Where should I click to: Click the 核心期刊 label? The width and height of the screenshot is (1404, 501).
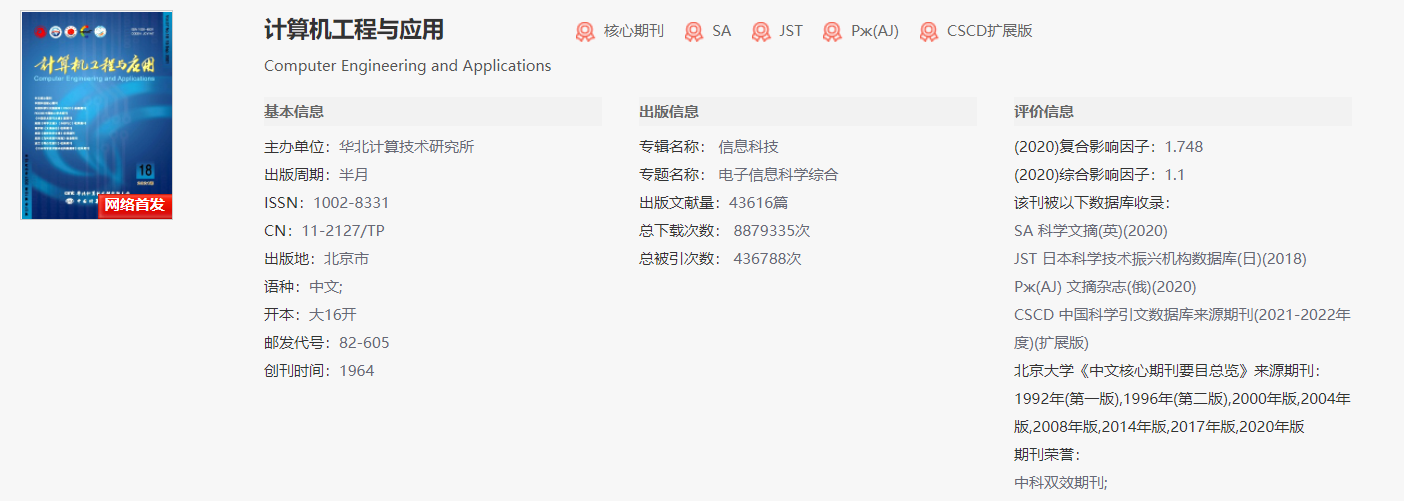pos(634,31)
